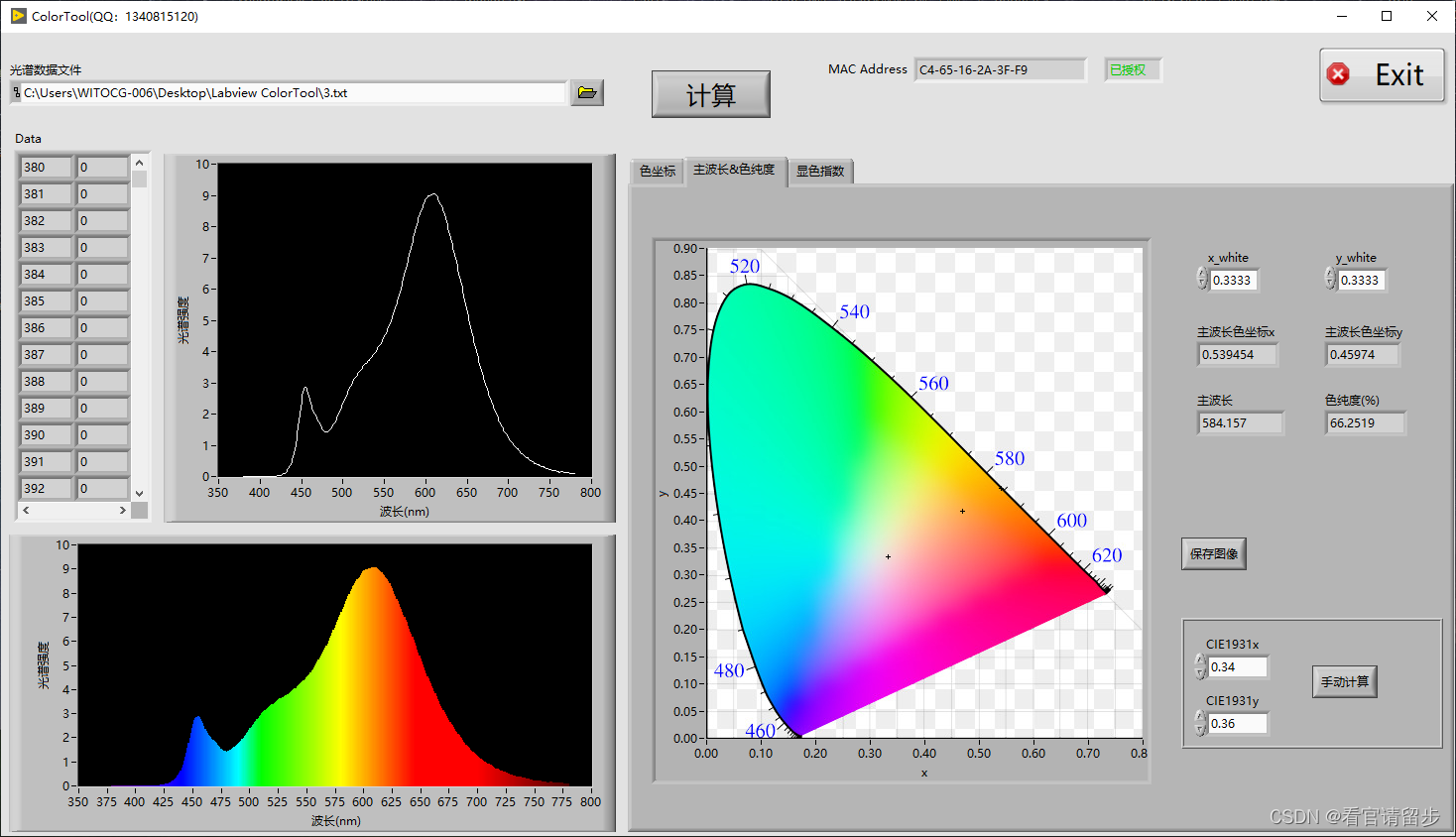
Task: Select the Data cell with wavelength 380
Action: (x=46, y=168)
